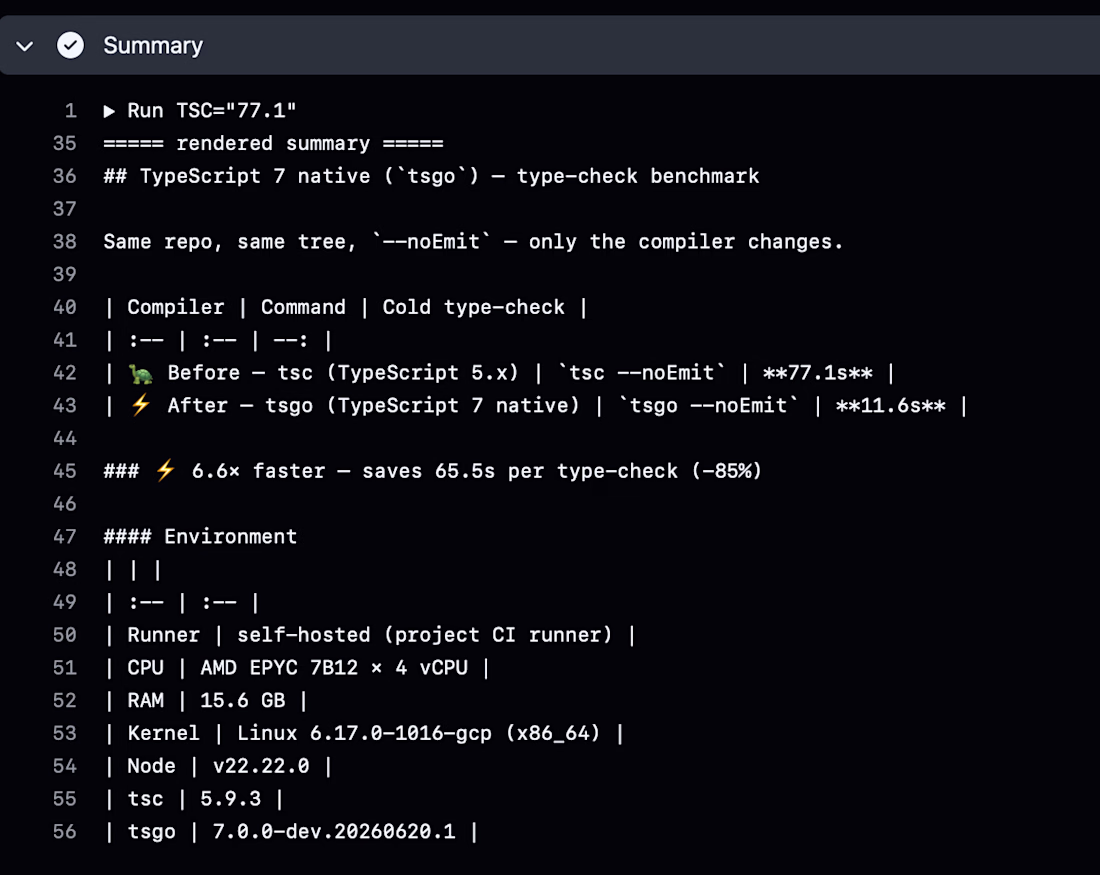
Task: Click the `tsgo --noEmit` command text
Action: [708, 406]
